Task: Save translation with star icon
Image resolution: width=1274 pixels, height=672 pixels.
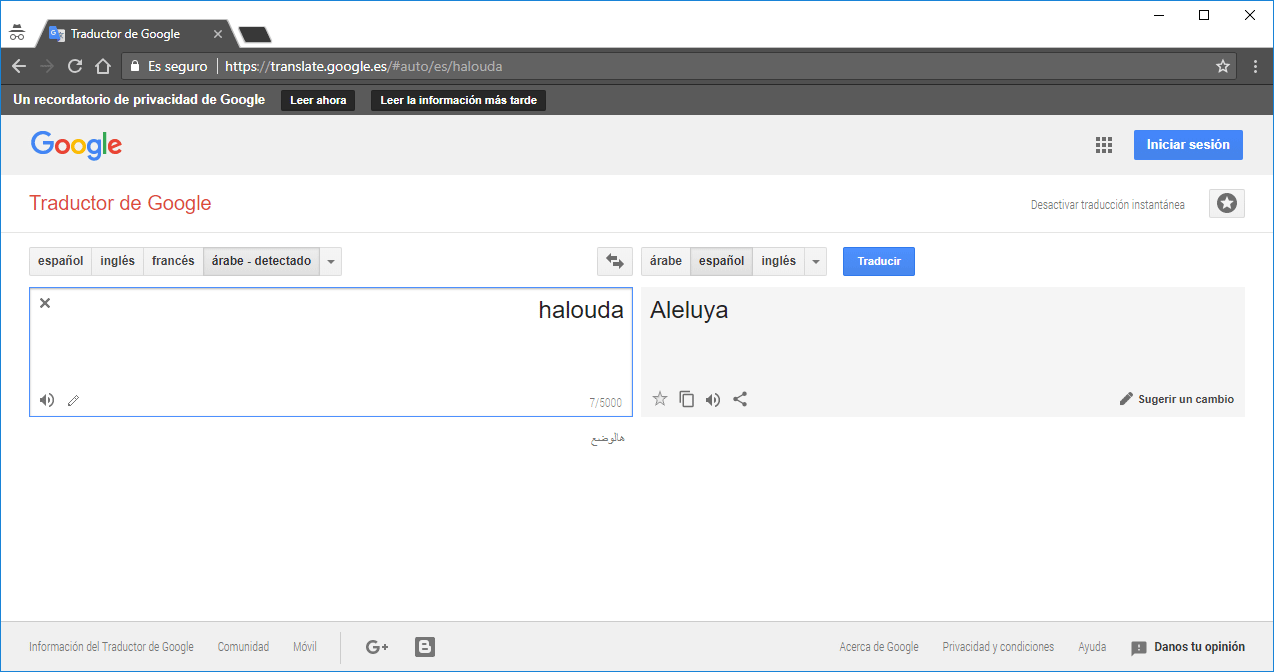Action: [660, 399]
